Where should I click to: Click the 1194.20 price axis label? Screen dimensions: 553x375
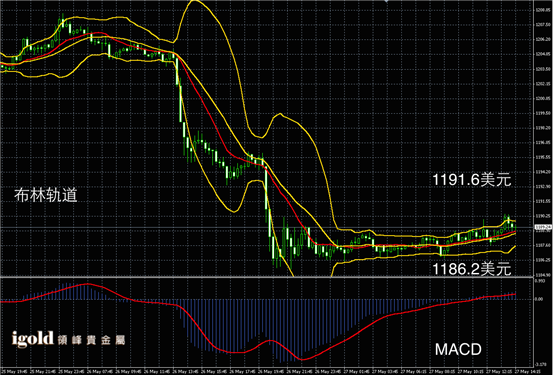(x=543, y=172)
